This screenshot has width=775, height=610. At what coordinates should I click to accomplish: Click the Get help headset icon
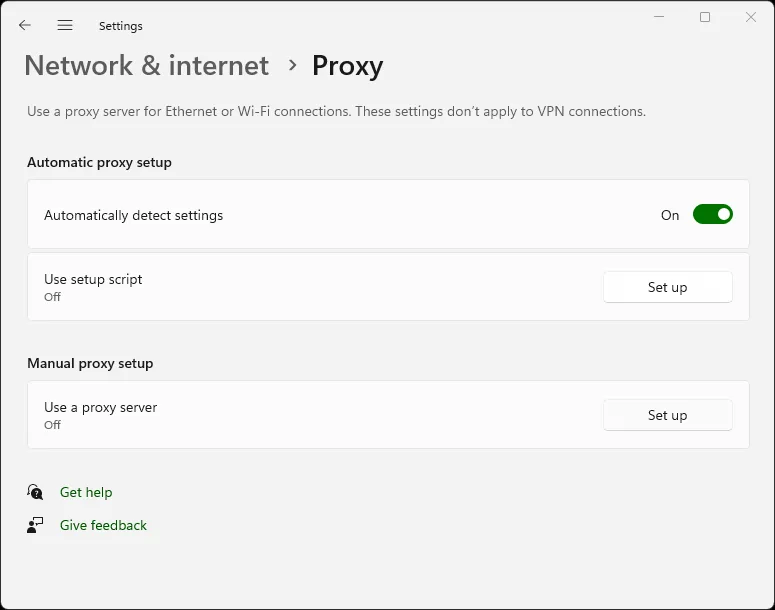pyautogui.click(x=36, y=492)
